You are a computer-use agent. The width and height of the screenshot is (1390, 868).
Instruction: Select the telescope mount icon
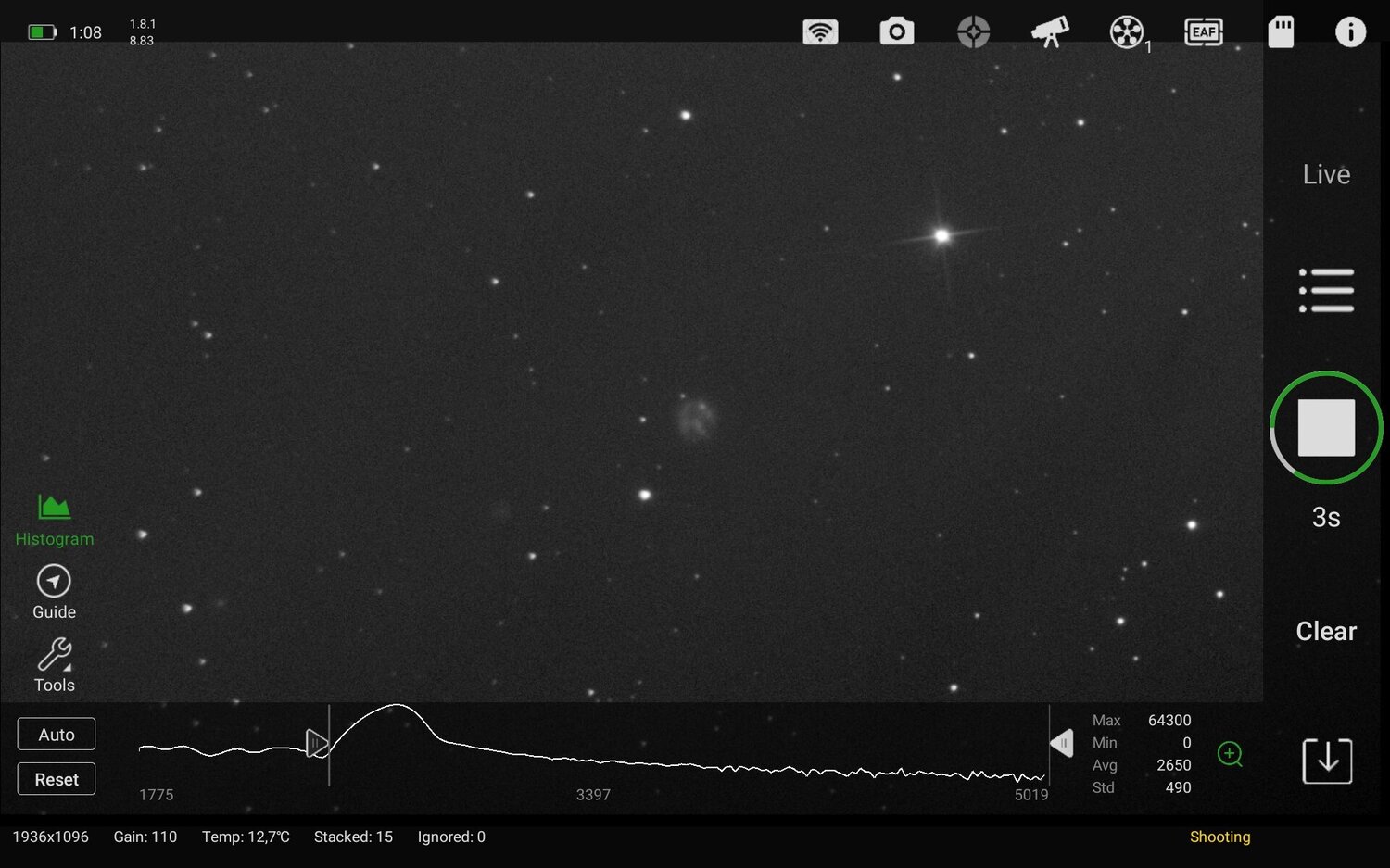(1051, 31)
